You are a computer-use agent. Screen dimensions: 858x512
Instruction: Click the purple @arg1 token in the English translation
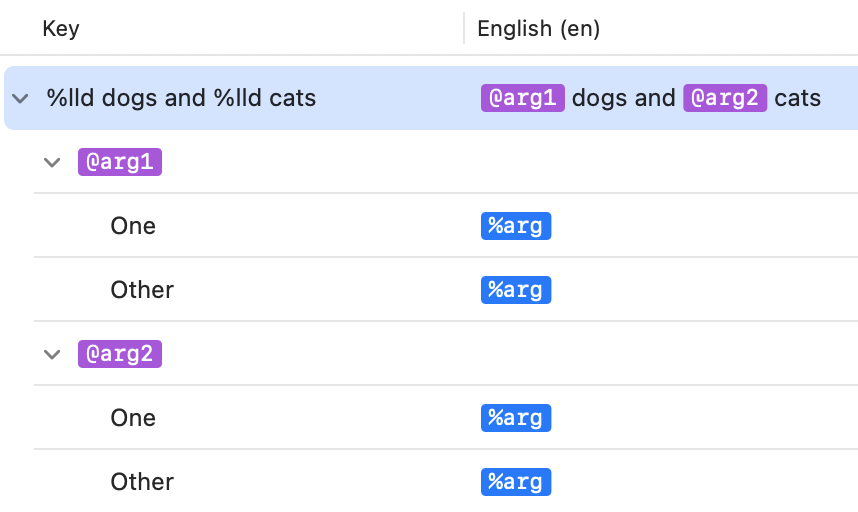coord(523,98)
